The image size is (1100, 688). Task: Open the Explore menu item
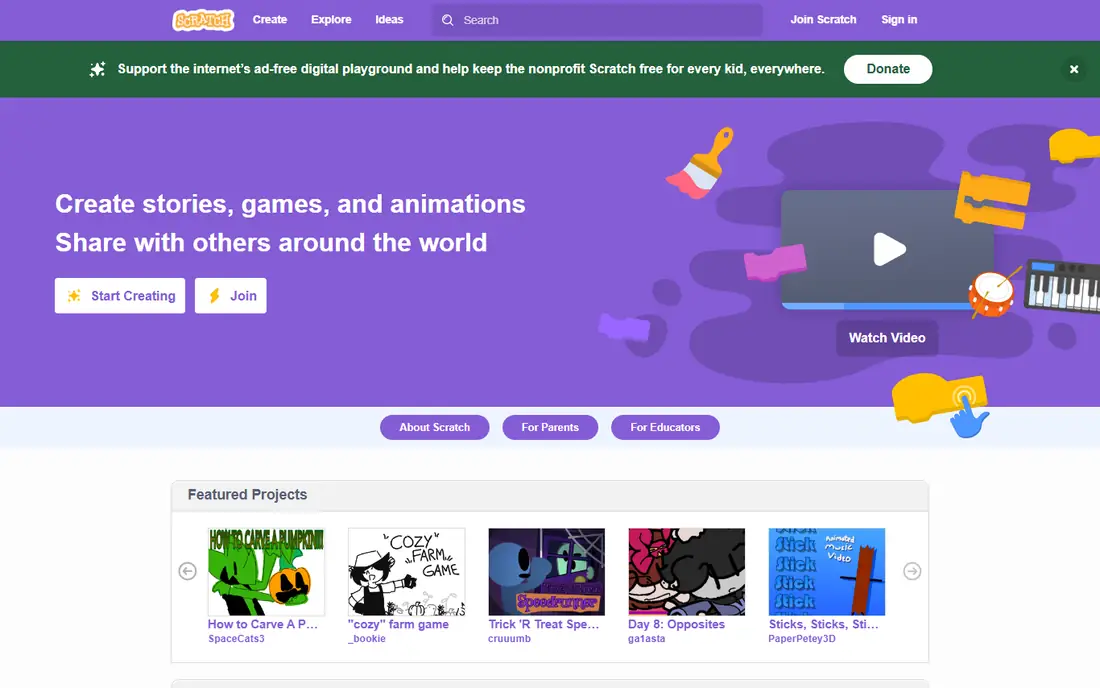point(331,20)
